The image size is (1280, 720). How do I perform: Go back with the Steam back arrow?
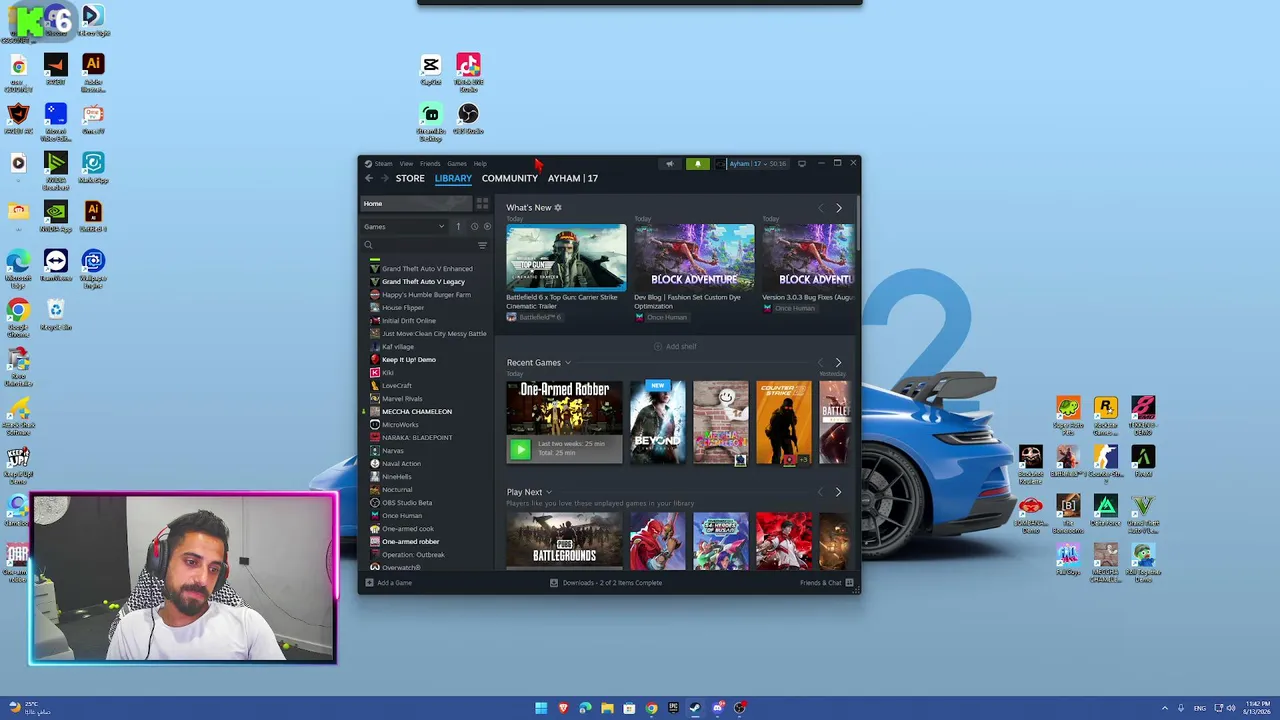click(x=368, y=178)
